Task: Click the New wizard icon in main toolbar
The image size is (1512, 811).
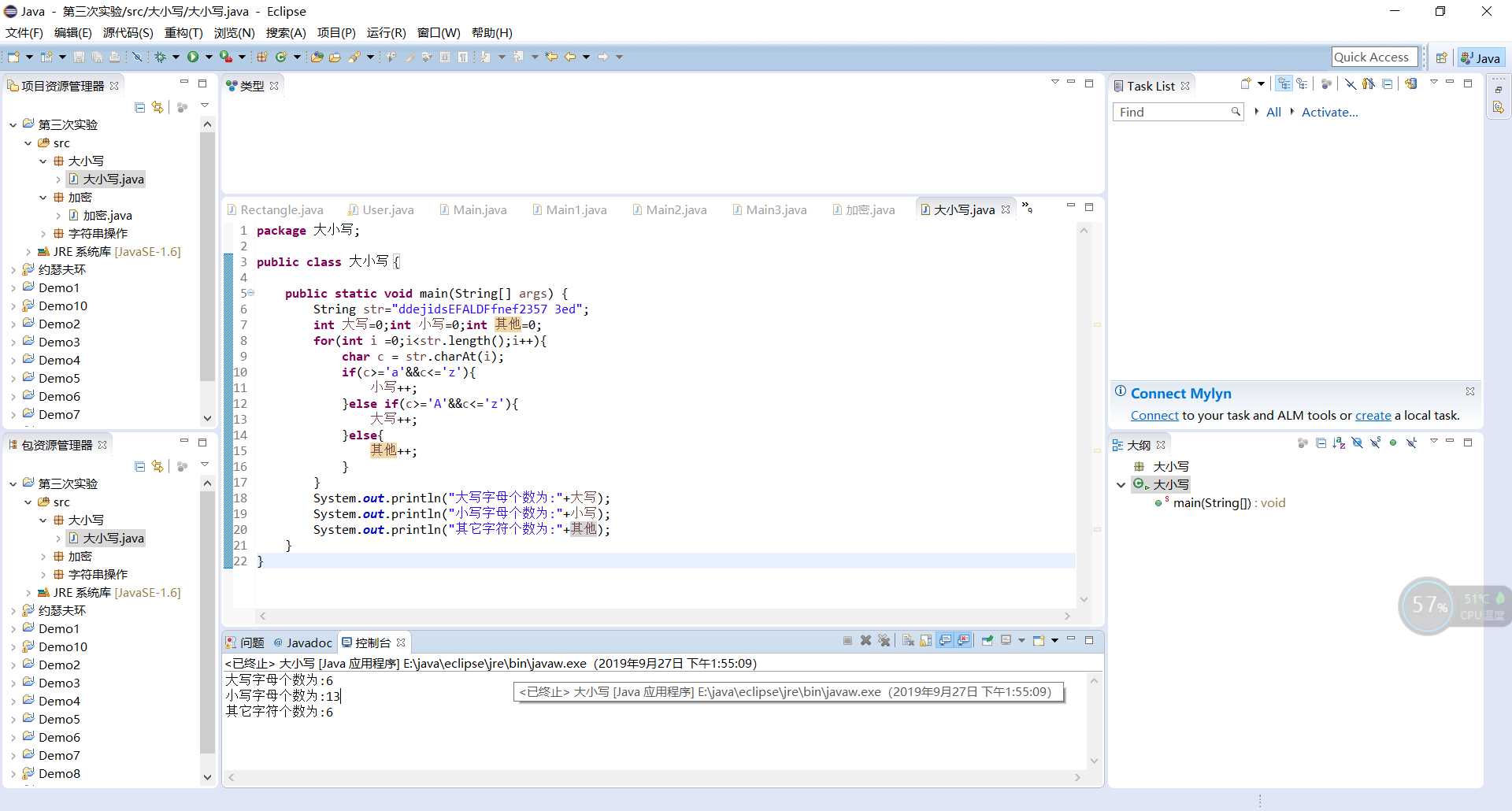Action: (x=13, y=57)
